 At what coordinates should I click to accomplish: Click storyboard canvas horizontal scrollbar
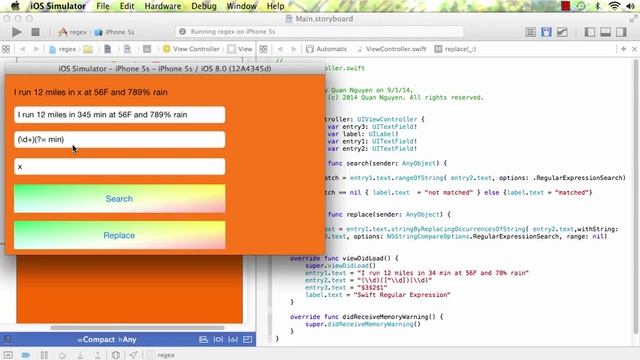pos(137,327)
